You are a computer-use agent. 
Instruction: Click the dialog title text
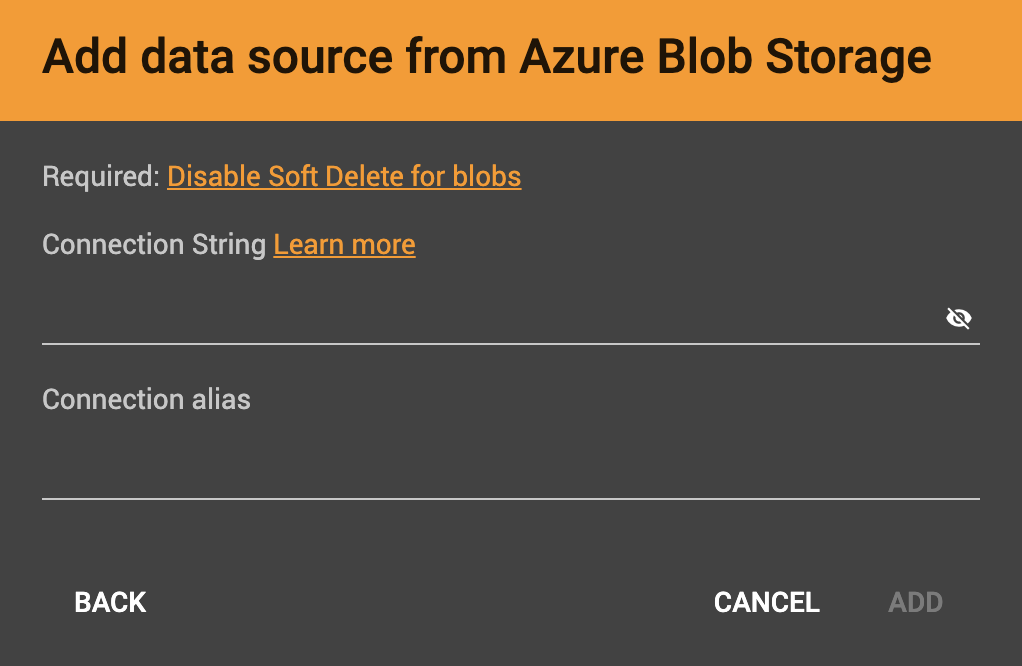pyautogui.click(x=484, y=57)
